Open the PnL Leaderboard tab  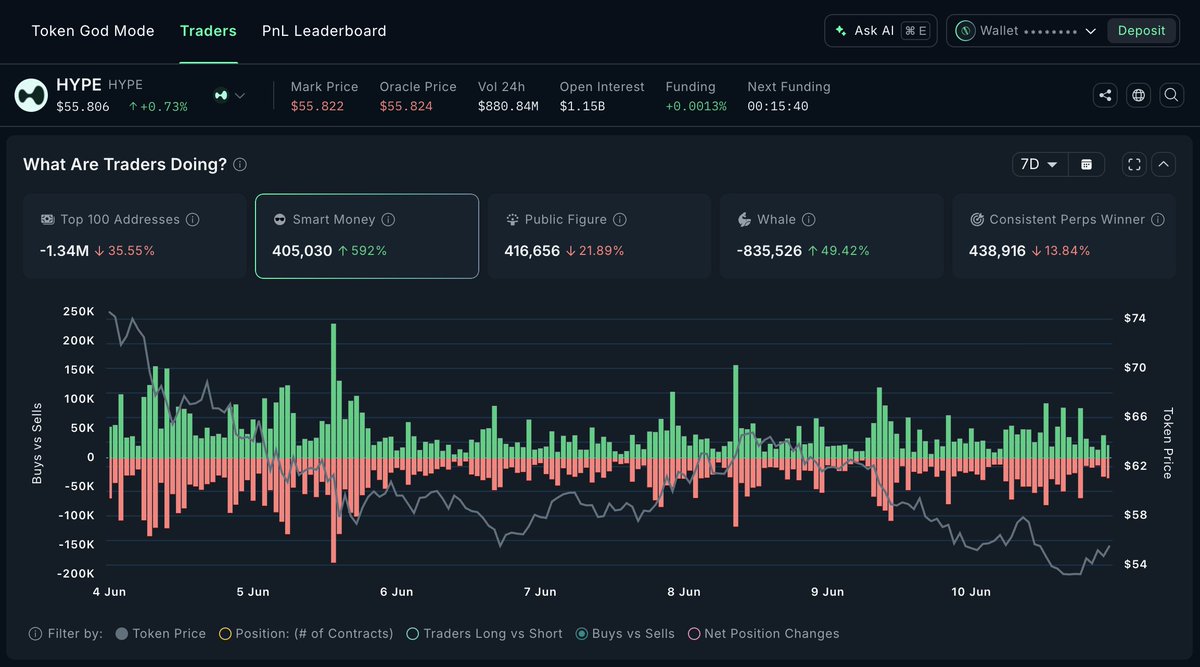coord(324,31)
